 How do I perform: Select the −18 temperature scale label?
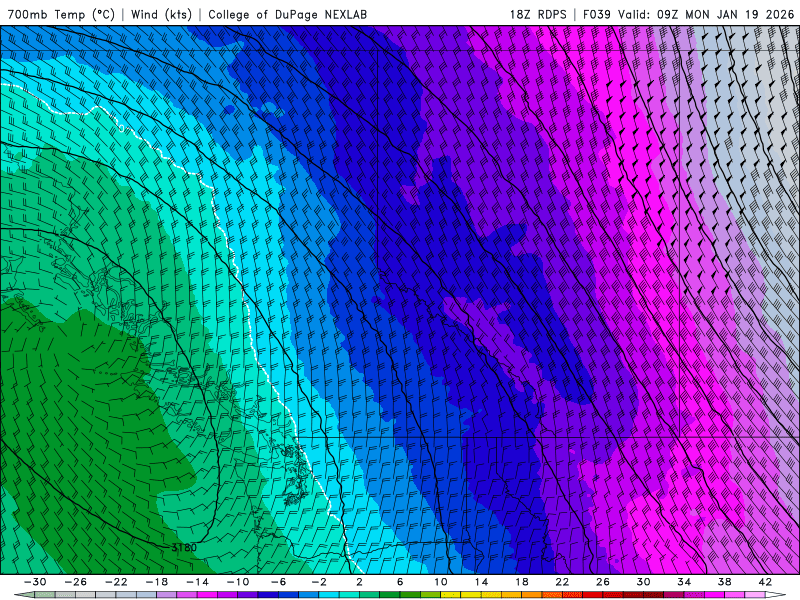coord(157,582)
